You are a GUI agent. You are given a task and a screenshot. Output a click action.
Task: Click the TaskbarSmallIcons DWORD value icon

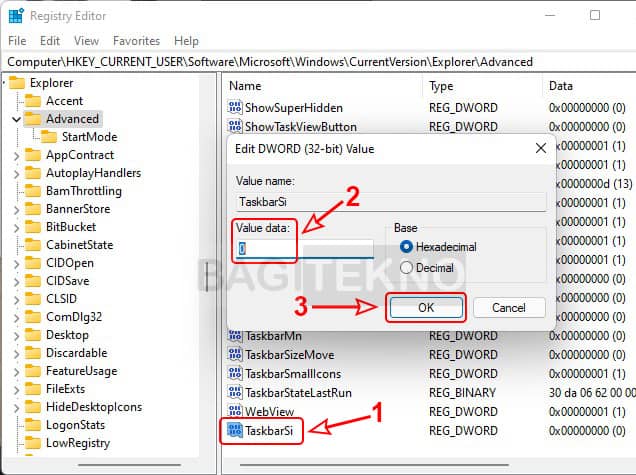point(235,374)
